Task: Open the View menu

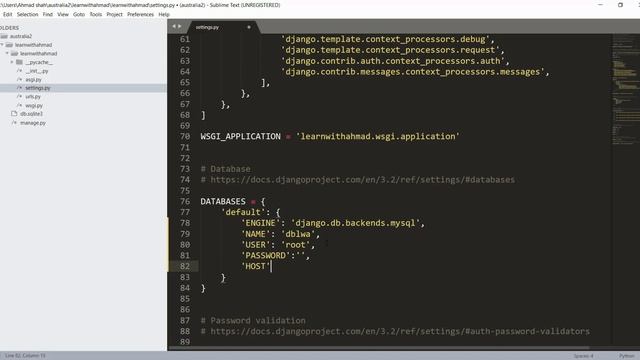Action: click(63, 14)
